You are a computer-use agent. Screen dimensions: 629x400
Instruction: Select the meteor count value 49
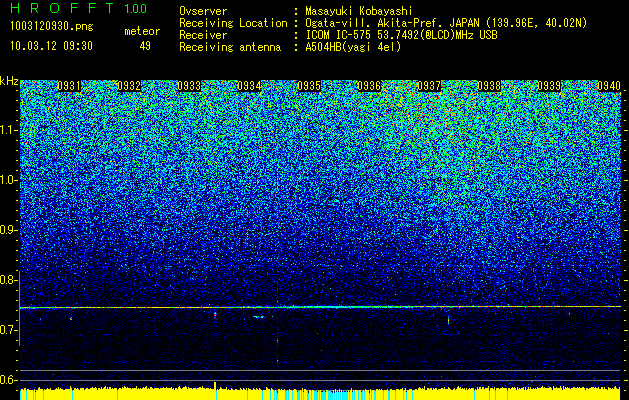[145, 46]
